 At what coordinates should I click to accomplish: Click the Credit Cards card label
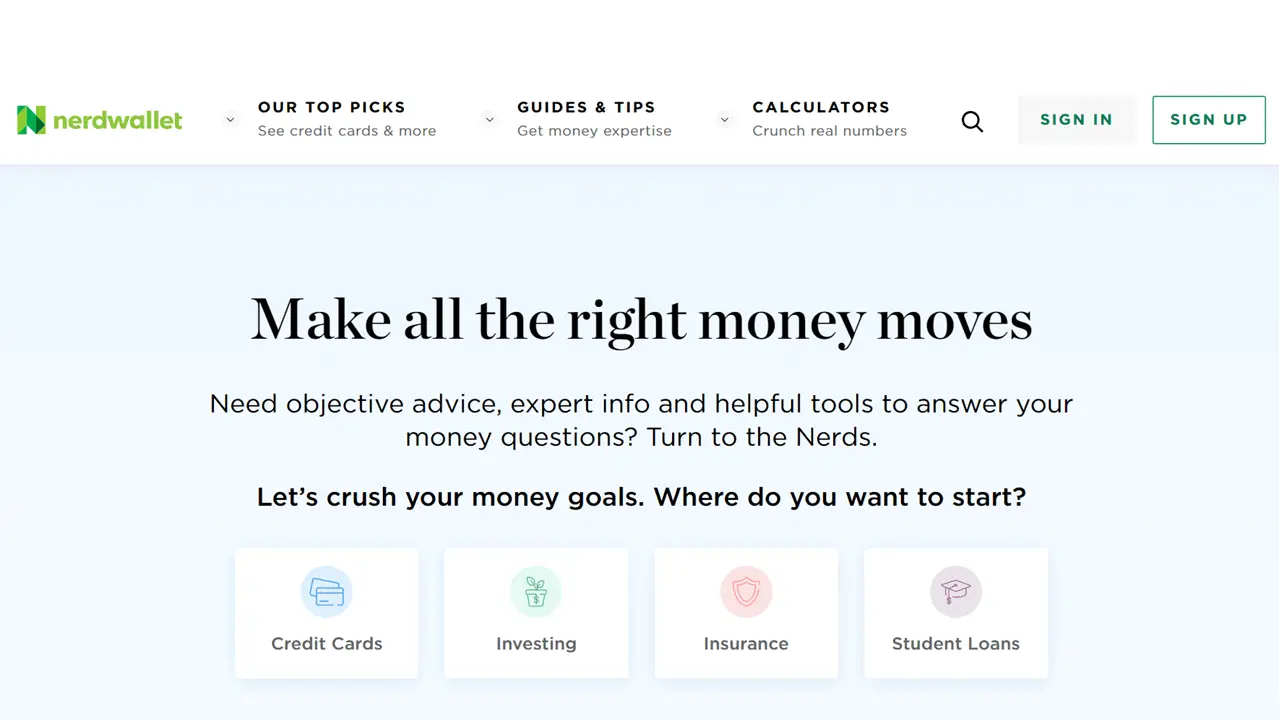[327, 644]
